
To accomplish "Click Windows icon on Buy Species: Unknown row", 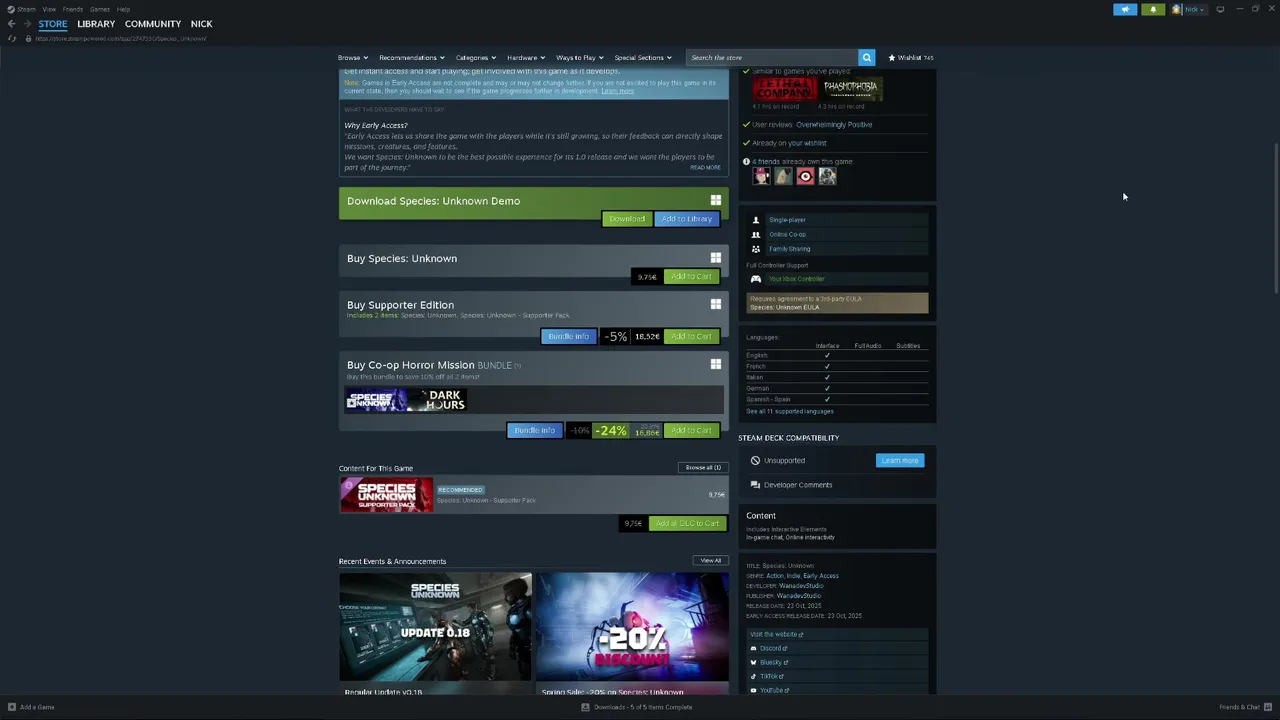I will pos(715,258).
